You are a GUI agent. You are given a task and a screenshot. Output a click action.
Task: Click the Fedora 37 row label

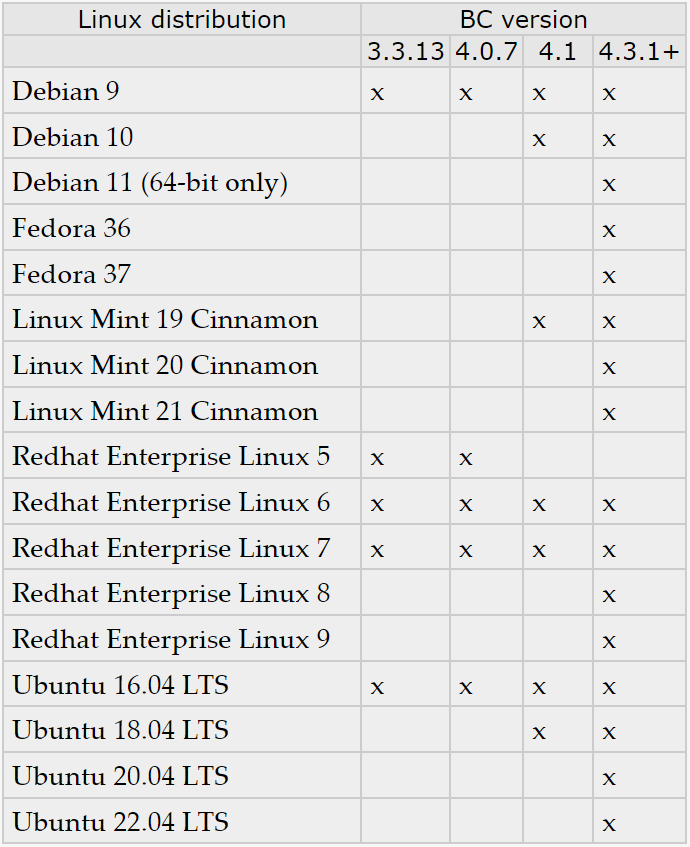[x=71, y=274]
